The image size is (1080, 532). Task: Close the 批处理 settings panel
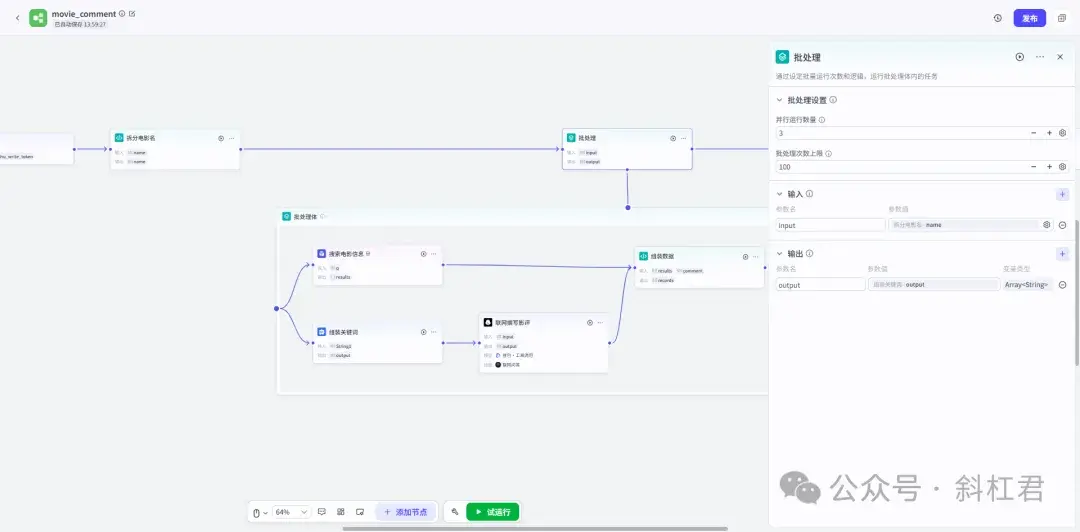[x=1060, y=57]
